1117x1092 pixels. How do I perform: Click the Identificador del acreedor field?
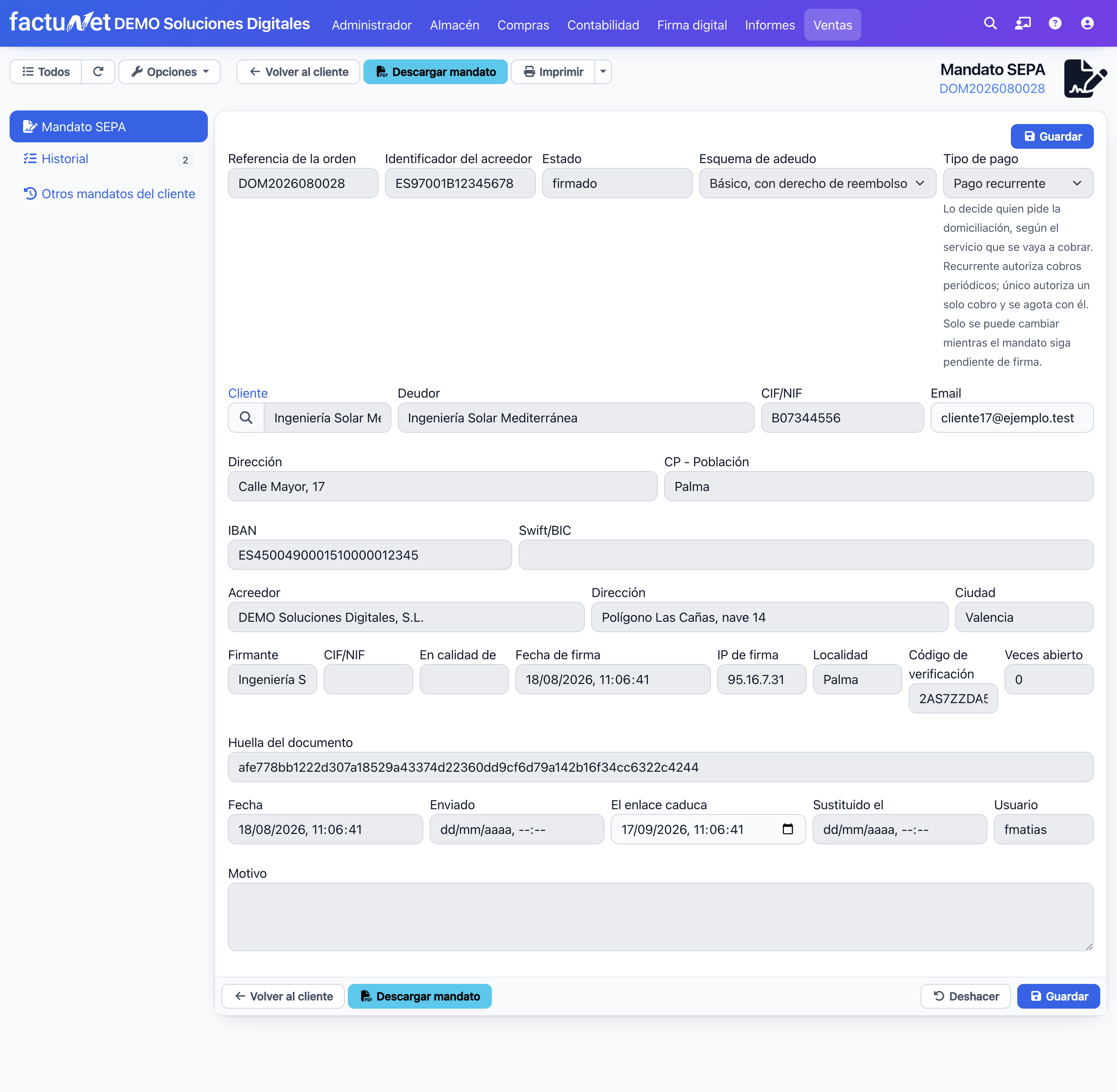(x=460, y=183)
